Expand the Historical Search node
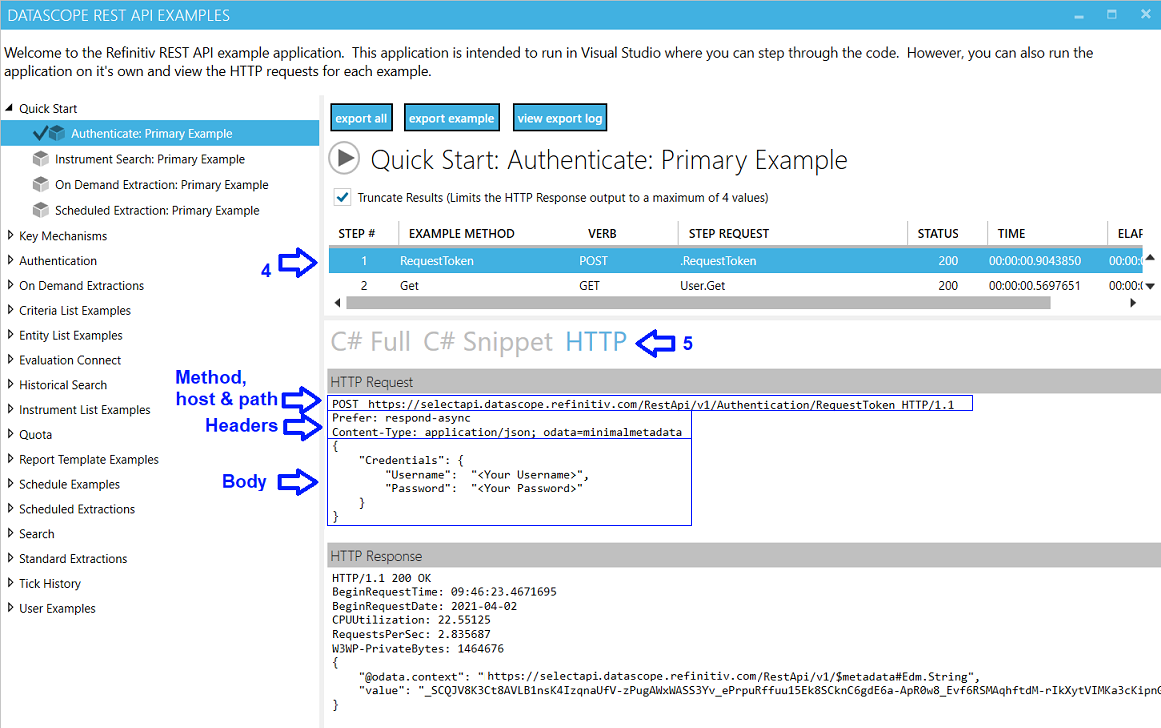 click(x=10, y=384)
